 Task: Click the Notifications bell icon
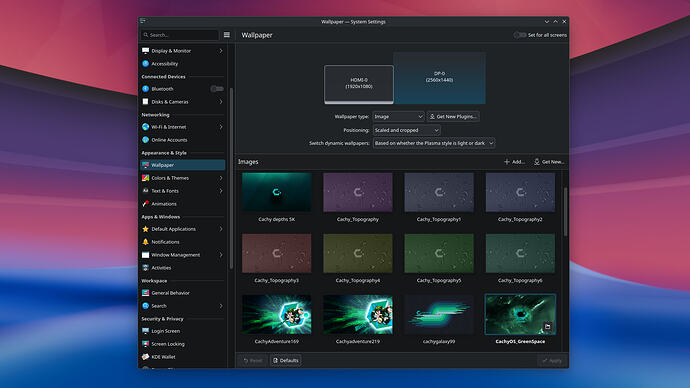coord(145,242)
